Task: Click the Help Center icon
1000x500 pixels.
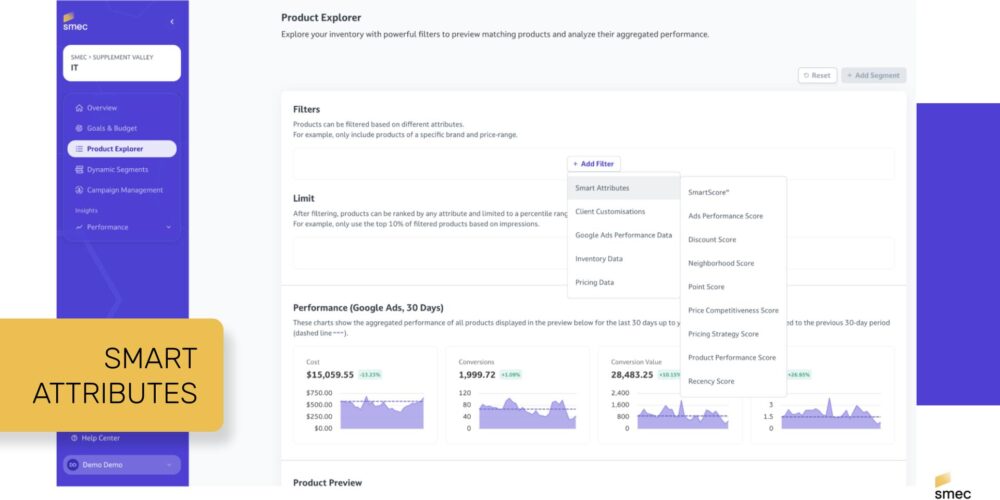Action: pyautogui.click(x=73, y=438)
